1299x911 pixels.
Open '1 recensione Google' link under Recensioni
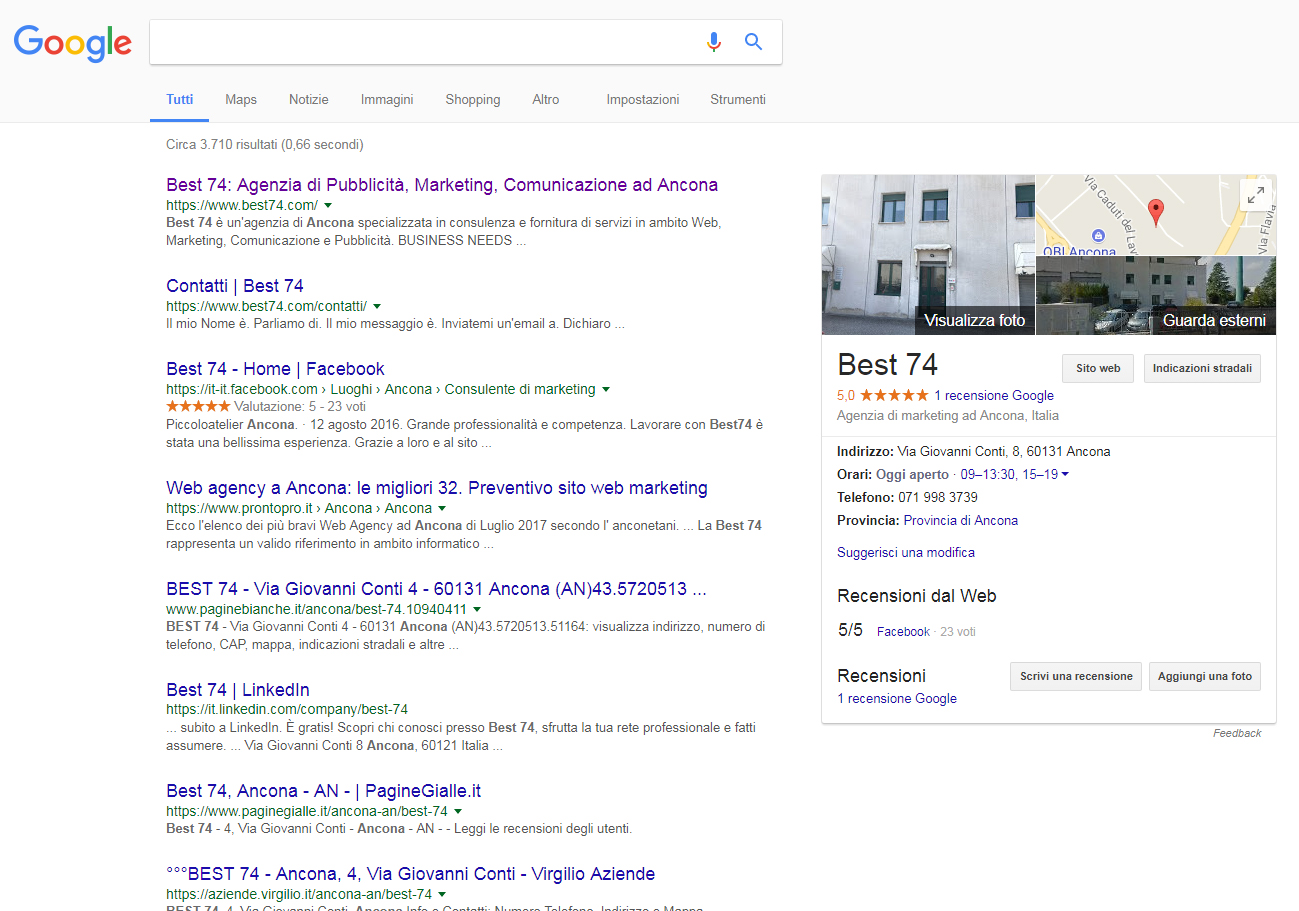tap(897, 699)
